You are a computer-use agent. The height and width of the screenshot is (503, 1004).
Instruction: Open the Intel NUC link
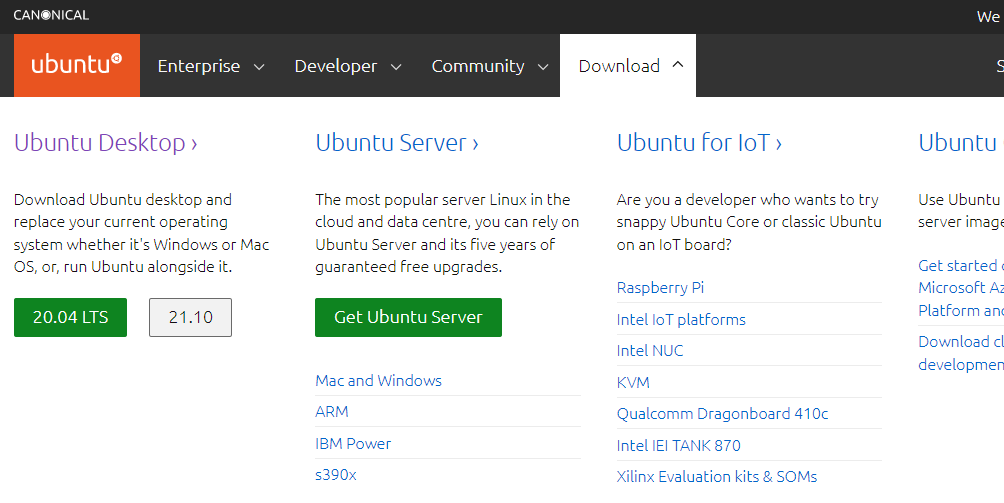coord(650,351)
